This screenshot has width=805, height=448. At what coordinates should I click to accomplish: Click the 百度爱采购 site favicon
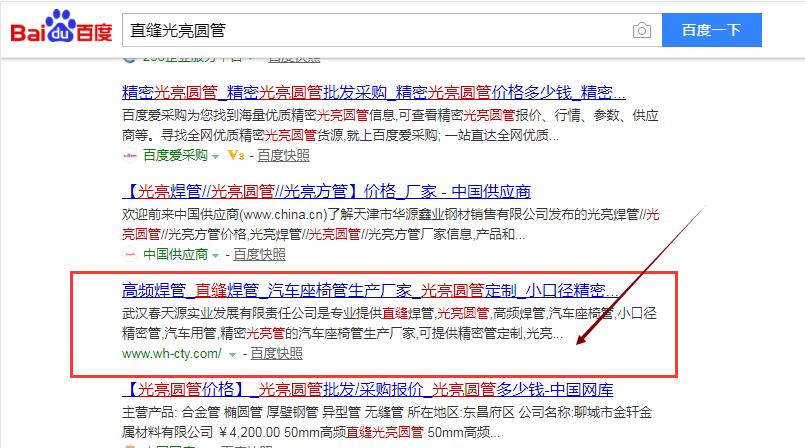point(130,155)
